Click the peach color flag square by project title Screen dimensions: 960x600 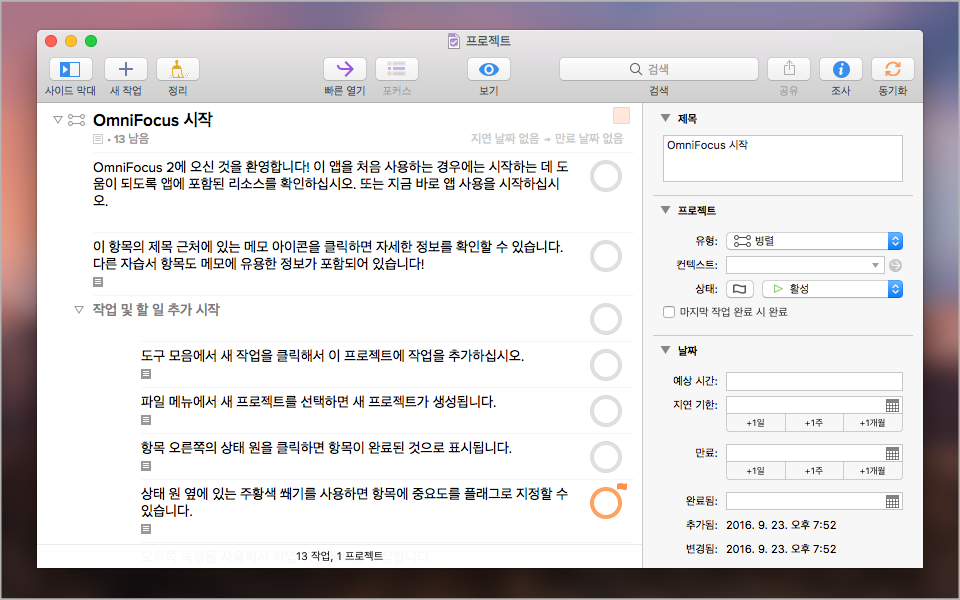[621, 116]
